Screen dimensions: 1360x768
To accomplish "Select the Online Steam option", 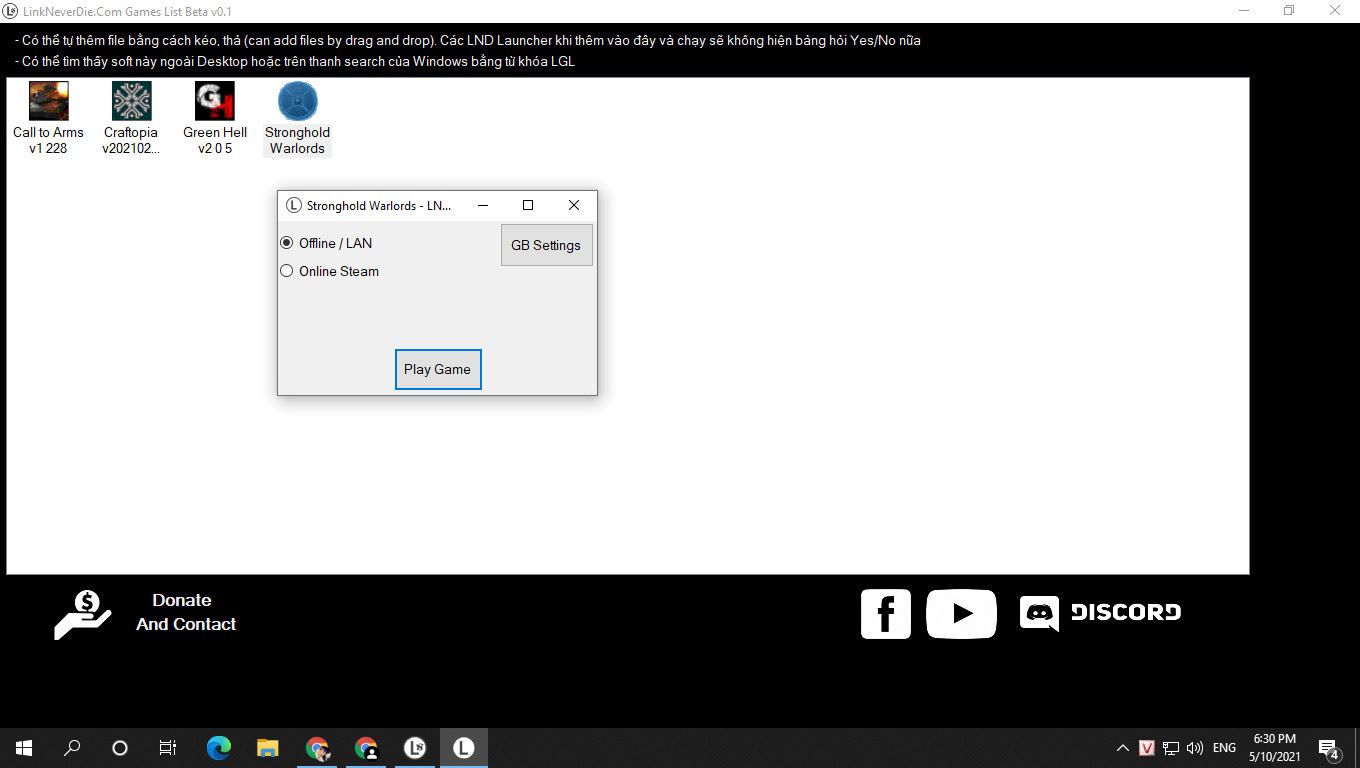I will [x=329, y=271].
